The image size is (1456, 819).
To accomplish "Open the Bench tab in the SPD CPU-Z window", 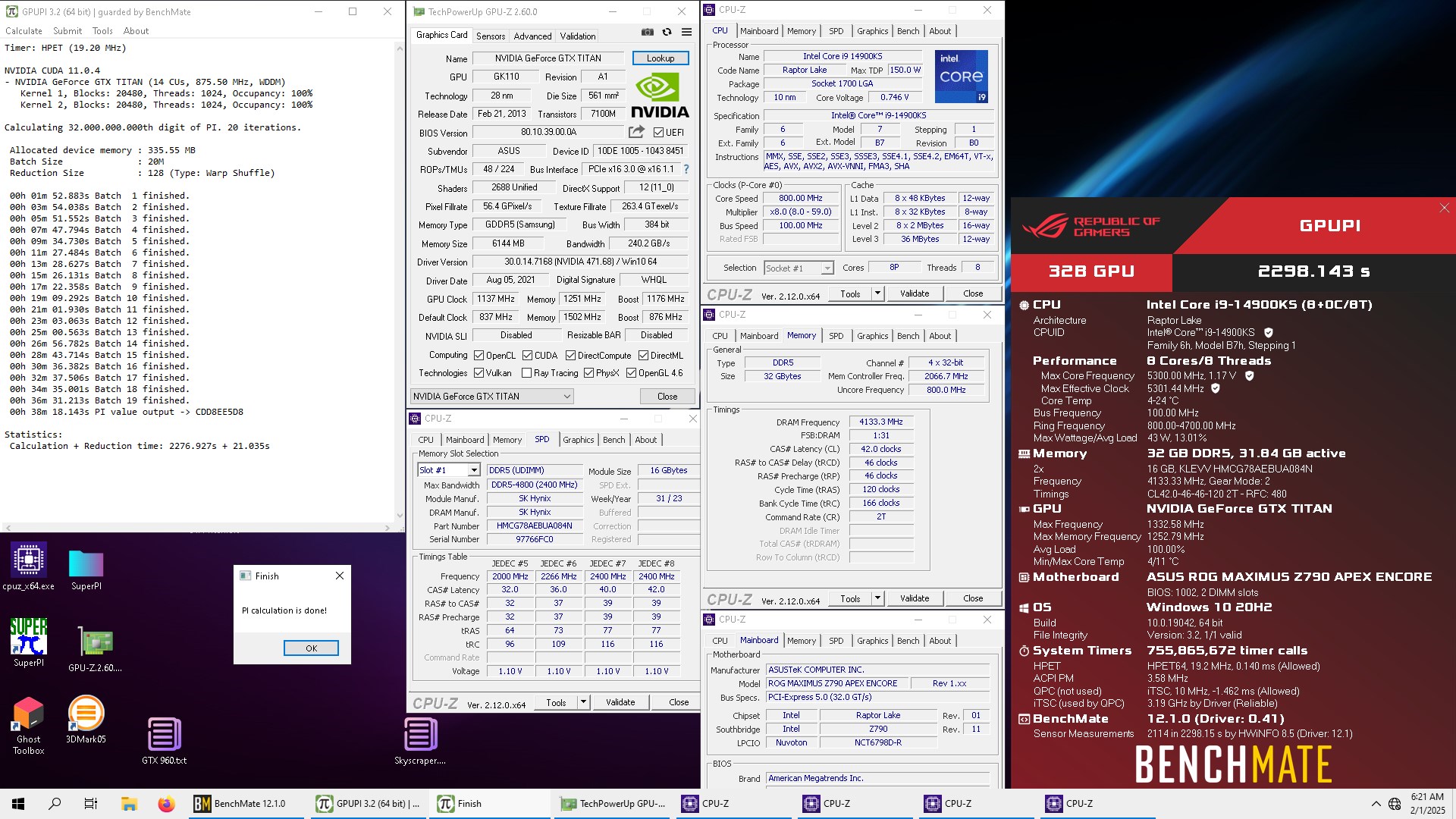I will (x=614, y=440).
